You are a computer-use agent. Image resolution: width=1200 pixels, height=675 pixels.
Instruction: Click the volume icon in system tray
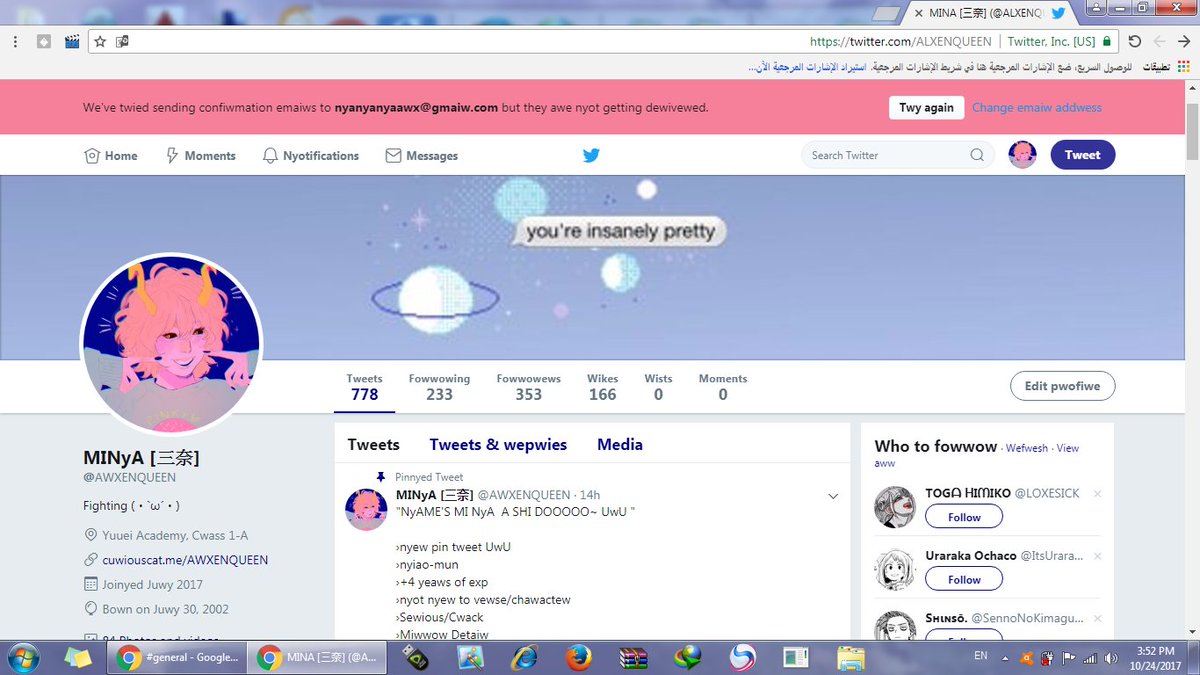[1109, 657]
